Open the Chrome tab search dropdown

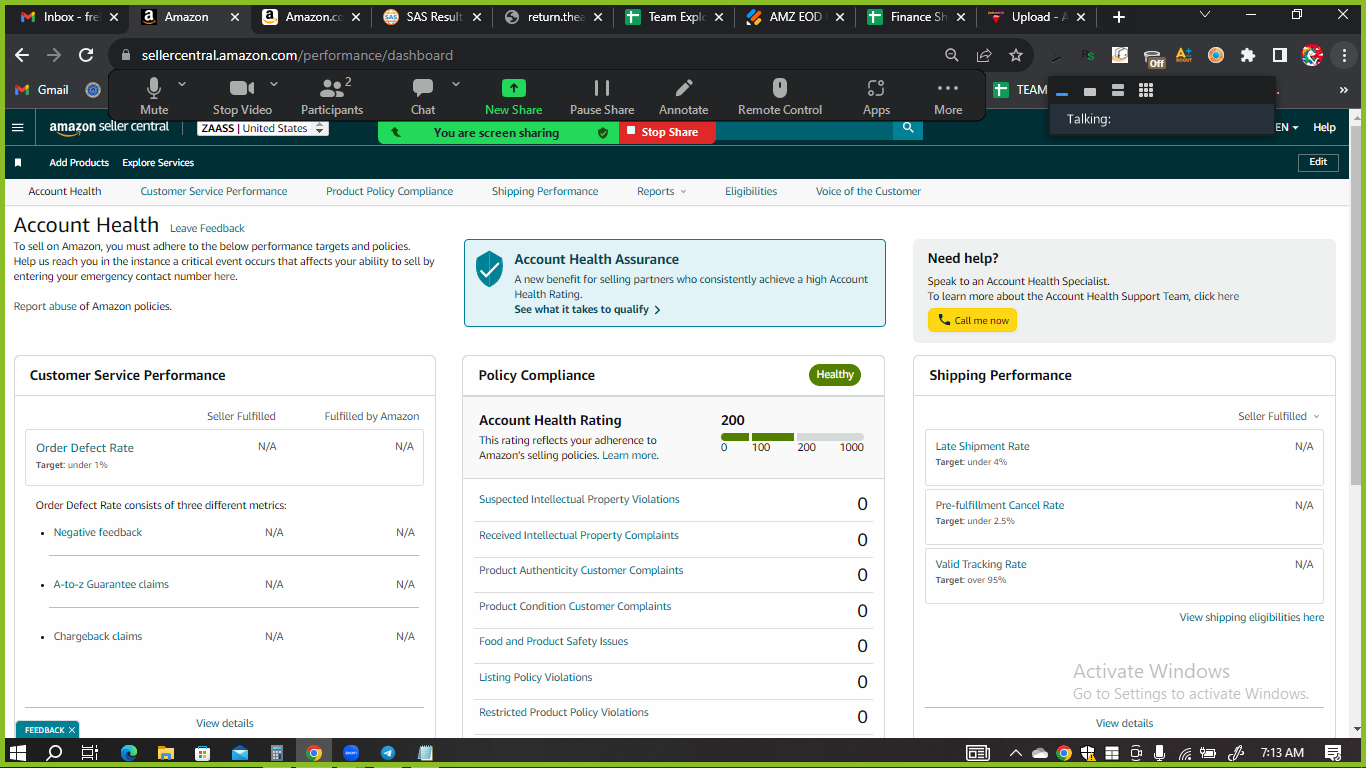point(1204,15)
